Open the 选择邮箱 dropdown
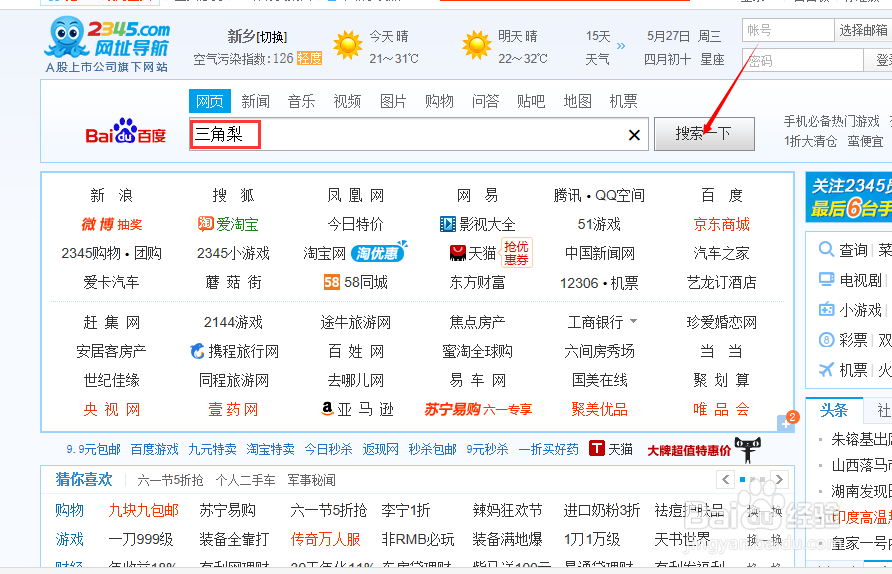892x574 pixels. 863,30
